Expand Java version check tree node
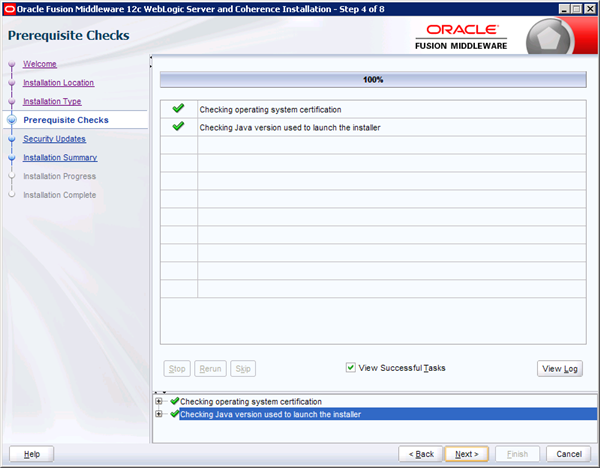This screenshot has width=600, height=468. coord(159,414)
